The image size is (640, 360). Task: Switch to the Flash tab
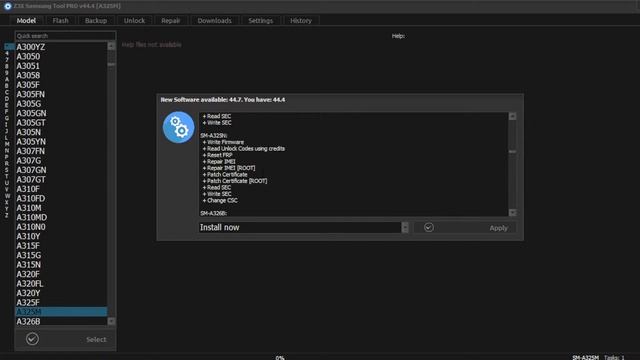[60, 20]
